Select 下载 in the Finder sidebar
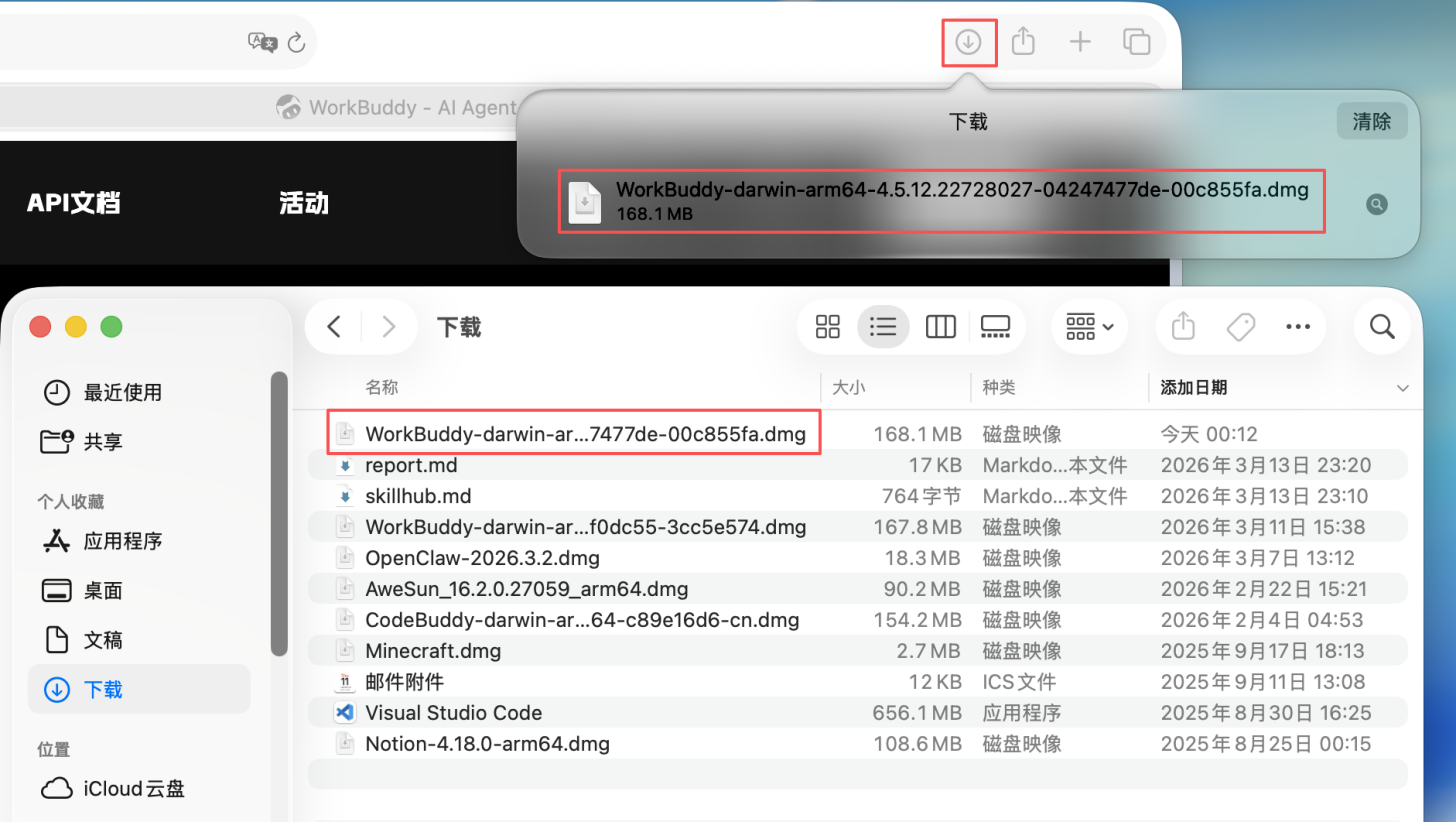 [x=139, y=689]
